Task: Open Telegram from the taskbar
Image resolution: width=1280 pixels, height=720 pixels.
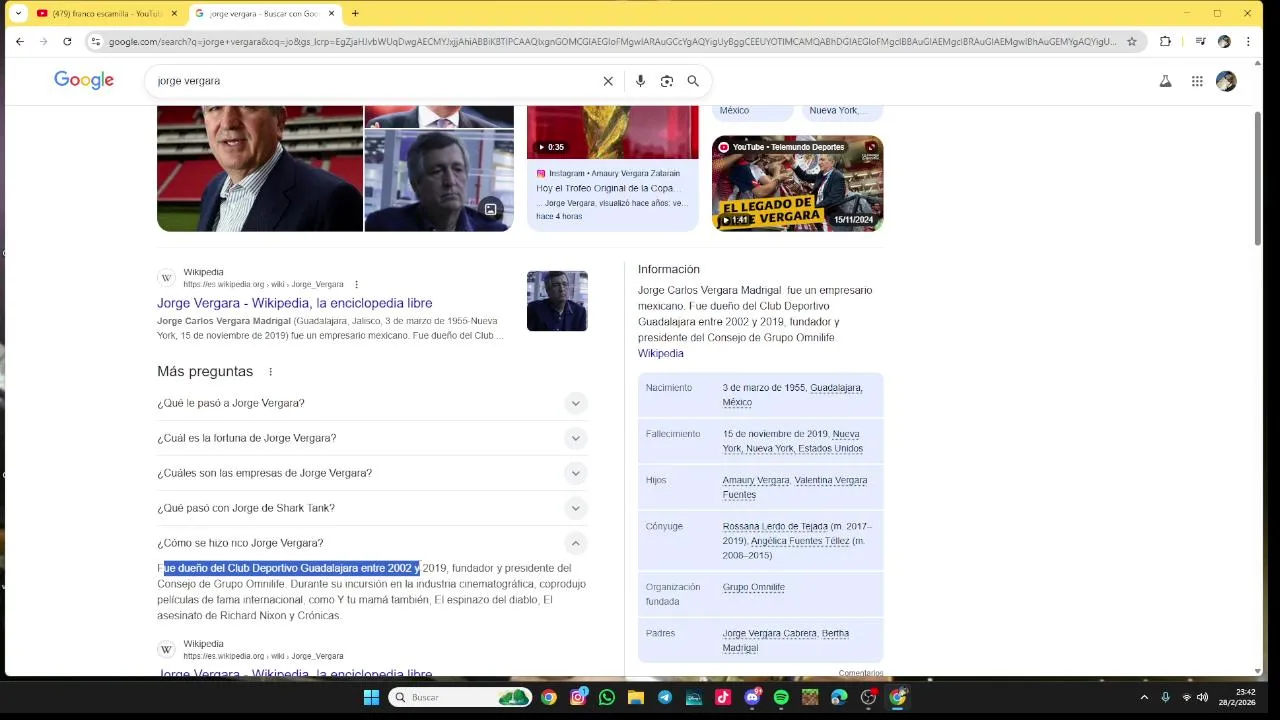Action: [x=665, y=697]
